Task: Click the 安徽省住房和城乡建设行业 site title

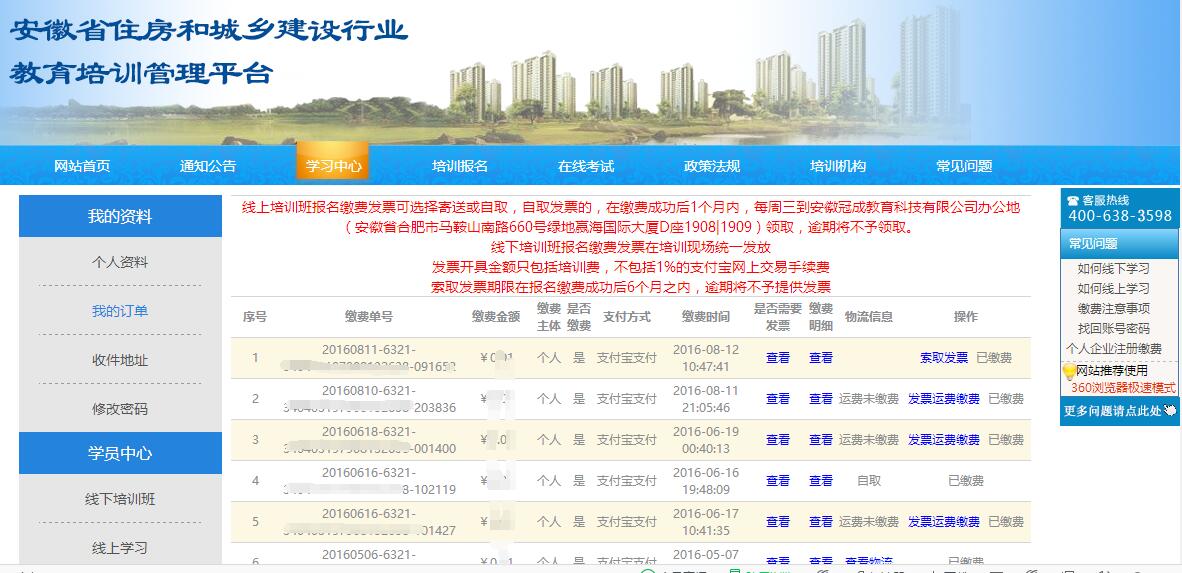Action: click(x=209, y=30)
